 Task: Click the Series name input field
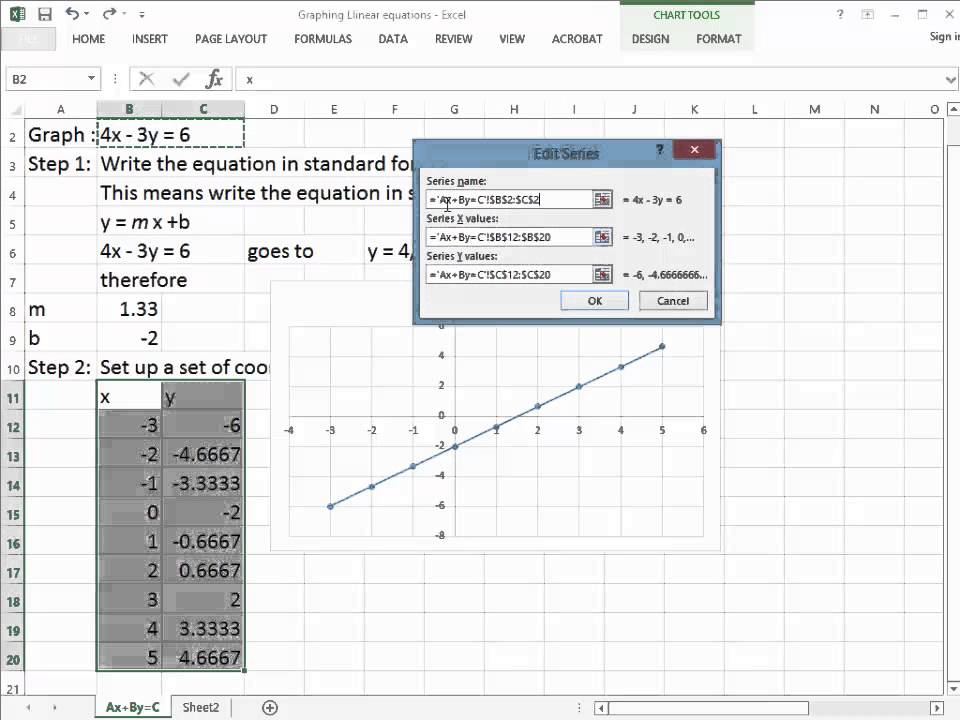(x=509, y=200)
